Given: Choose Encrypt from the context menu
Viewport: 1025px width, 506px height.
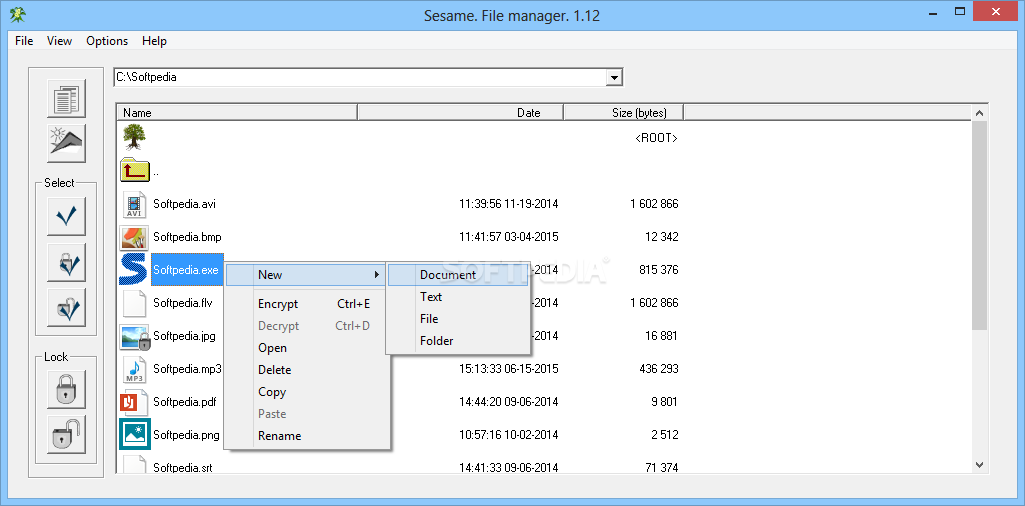Looking at the screenshot, I should pos(307,304).
